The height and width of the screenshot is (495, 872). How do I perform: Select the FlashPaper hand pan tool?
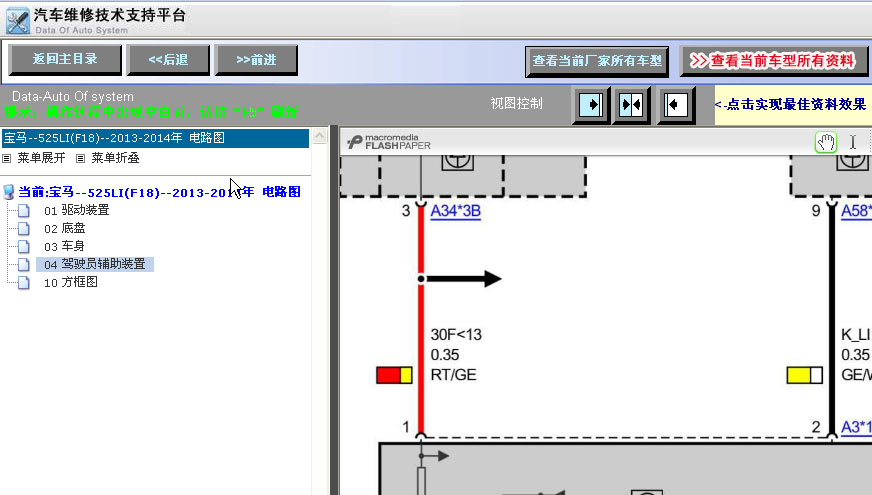tap(826, 142)
